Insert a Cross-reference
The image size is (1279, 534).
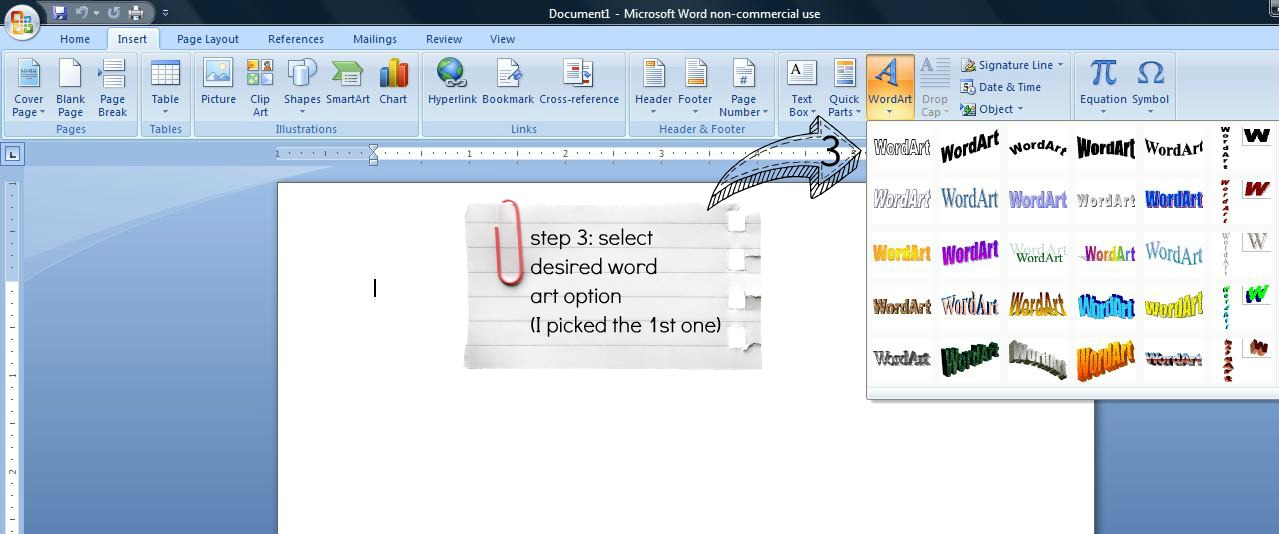click(x=578, y=83)
